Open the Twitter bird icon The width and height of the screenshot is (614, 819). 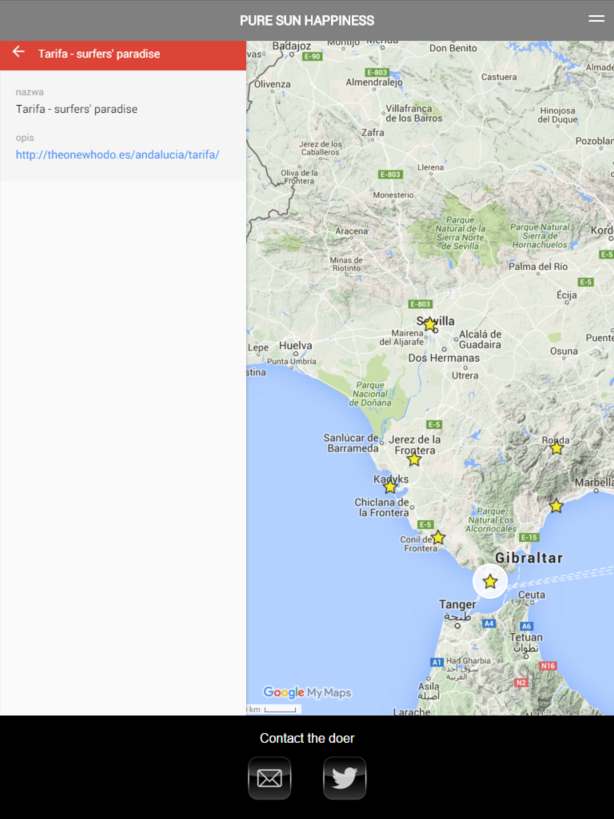345,778
